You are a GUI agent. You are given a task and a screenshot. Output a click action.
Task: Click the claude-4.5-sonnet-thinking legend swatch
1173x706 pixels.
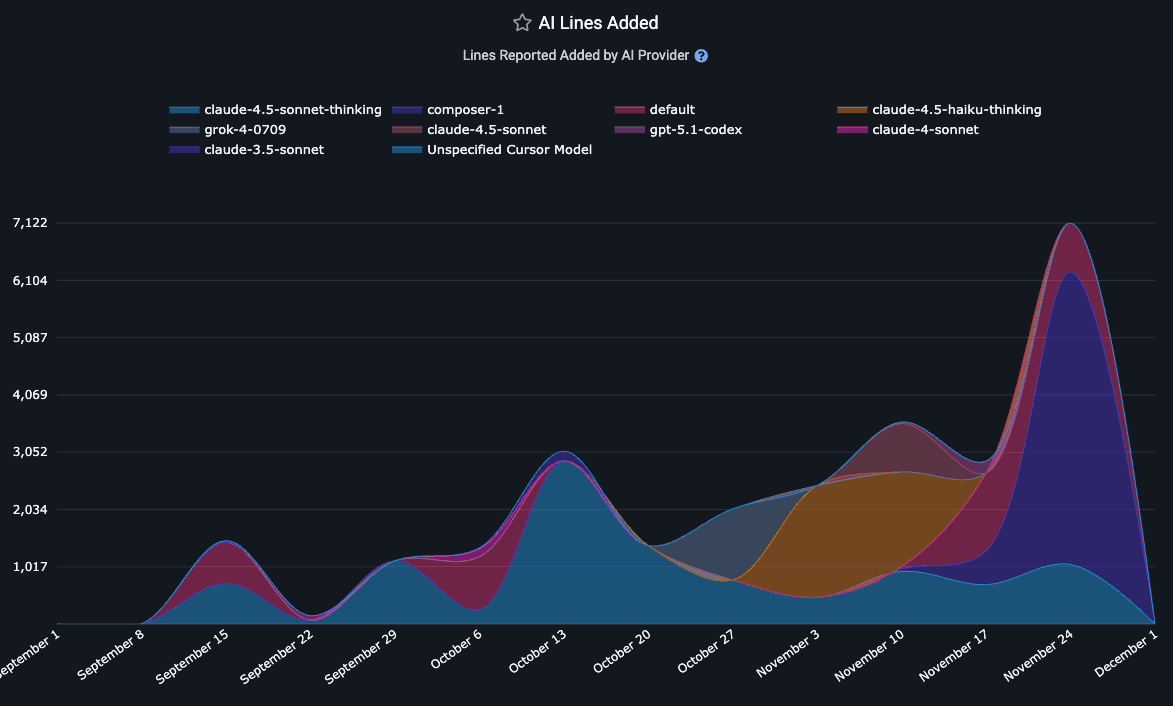tap(184, 110)
